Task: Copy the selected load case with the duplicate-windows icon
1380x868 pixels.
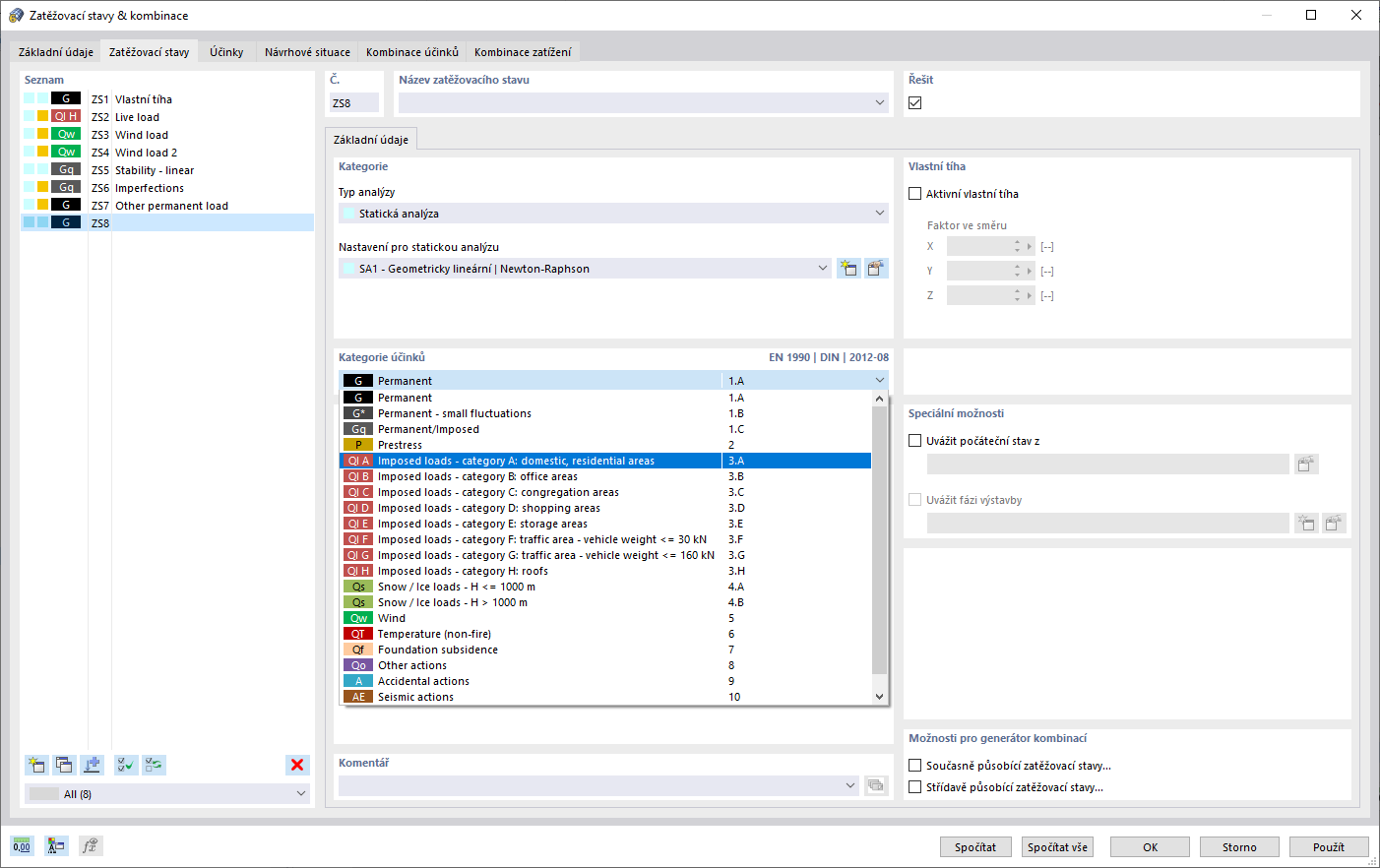Action: pos(64,765)
